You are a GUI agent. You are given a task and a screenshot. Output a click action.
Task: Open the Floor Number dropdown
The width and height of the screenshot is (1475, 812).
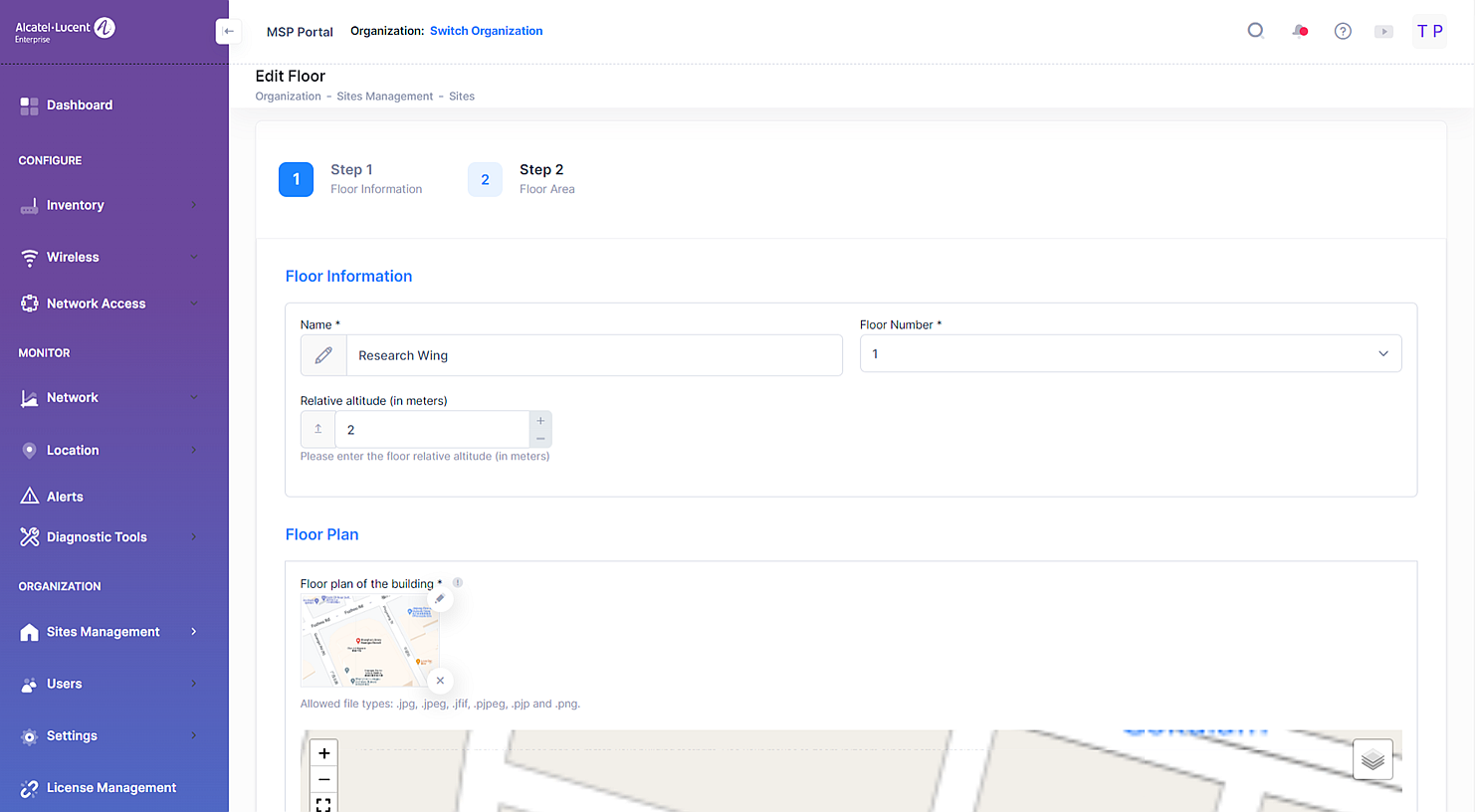(x=1130, y=354)
